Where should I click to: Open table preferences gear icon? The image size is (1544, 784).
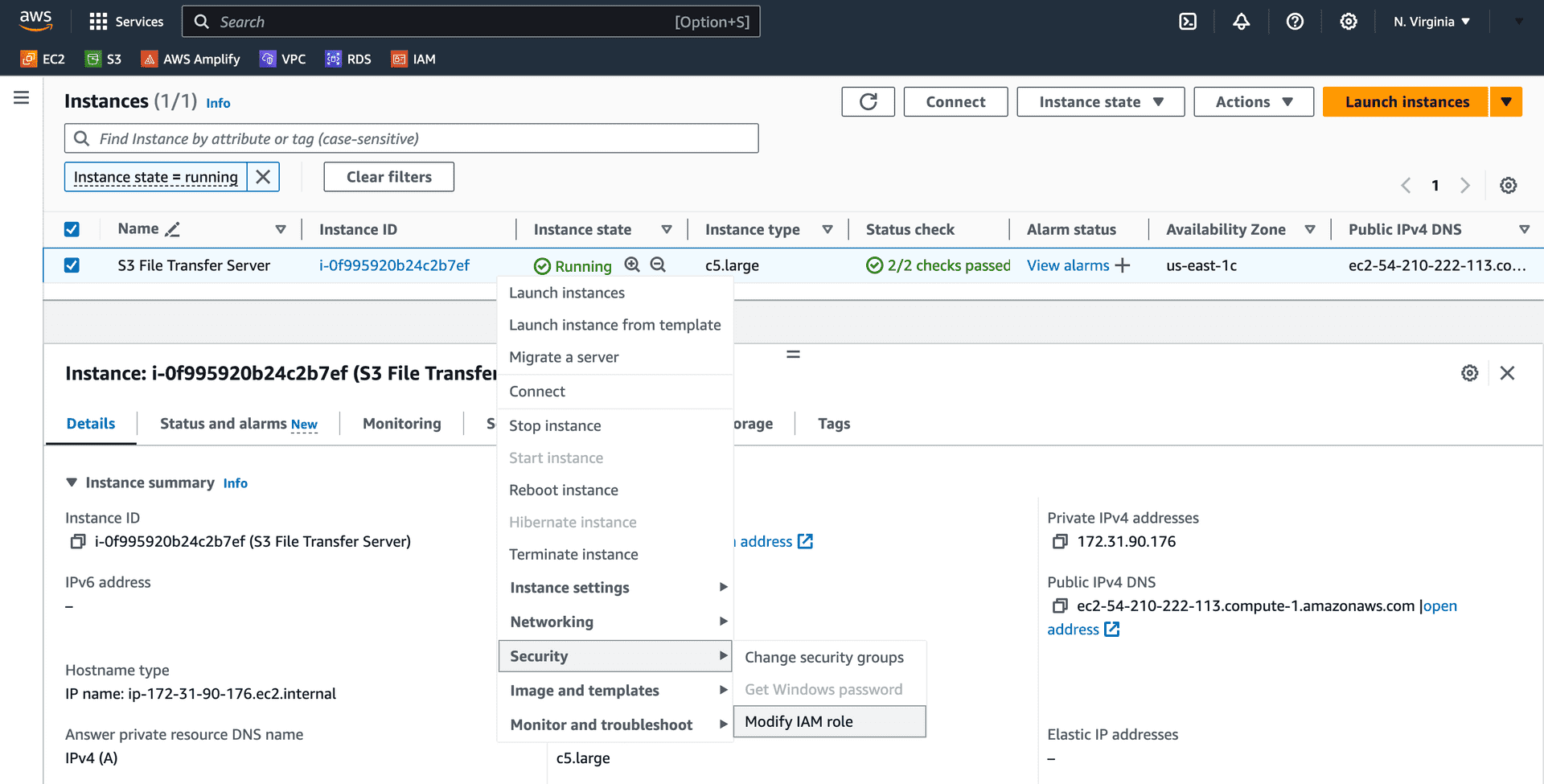(x=1509, y=186)
